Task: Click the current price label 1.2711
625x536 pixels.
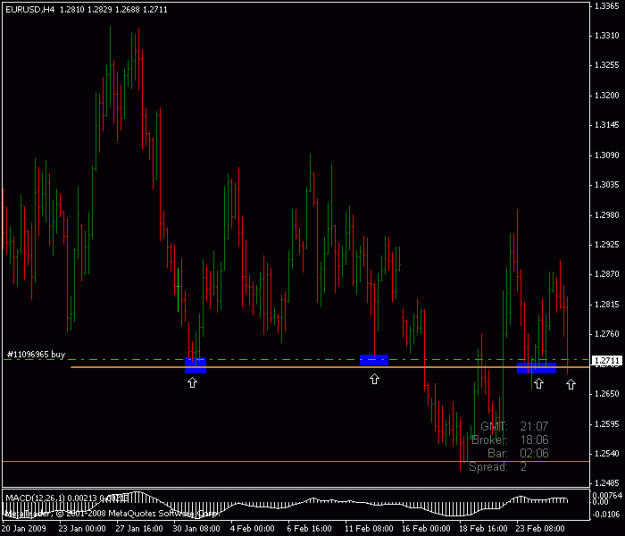Action: coord(607,361)
